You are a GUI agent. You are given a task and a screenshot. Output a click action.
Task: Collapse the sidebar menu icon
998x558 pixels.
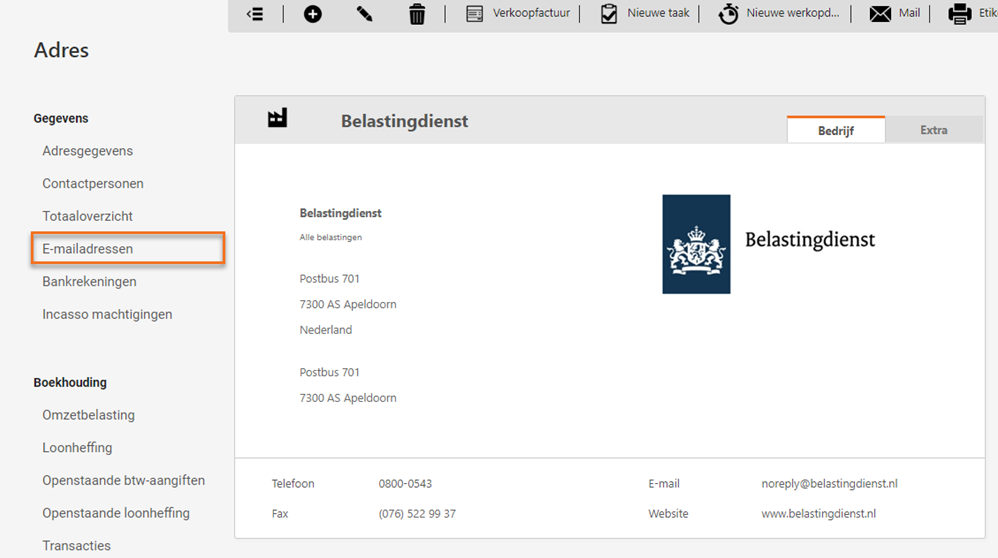pos(255,13)
